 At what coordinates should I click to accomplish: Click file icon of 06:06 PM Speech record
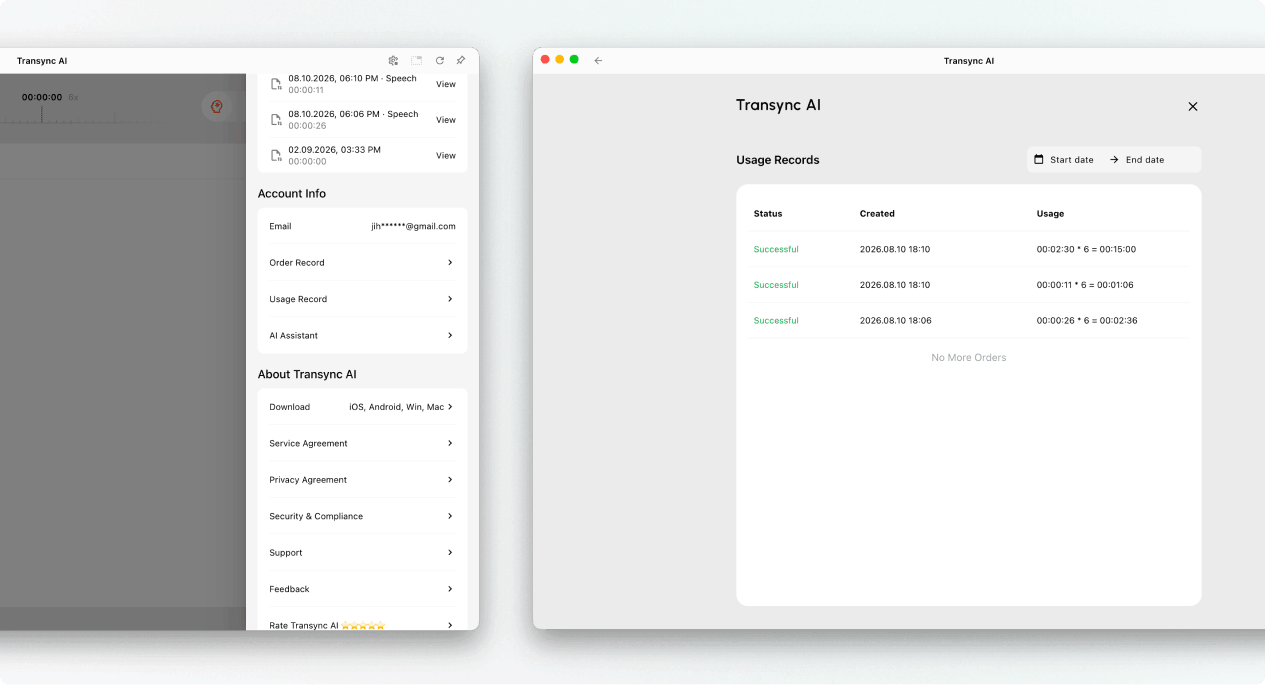[276, 120]
